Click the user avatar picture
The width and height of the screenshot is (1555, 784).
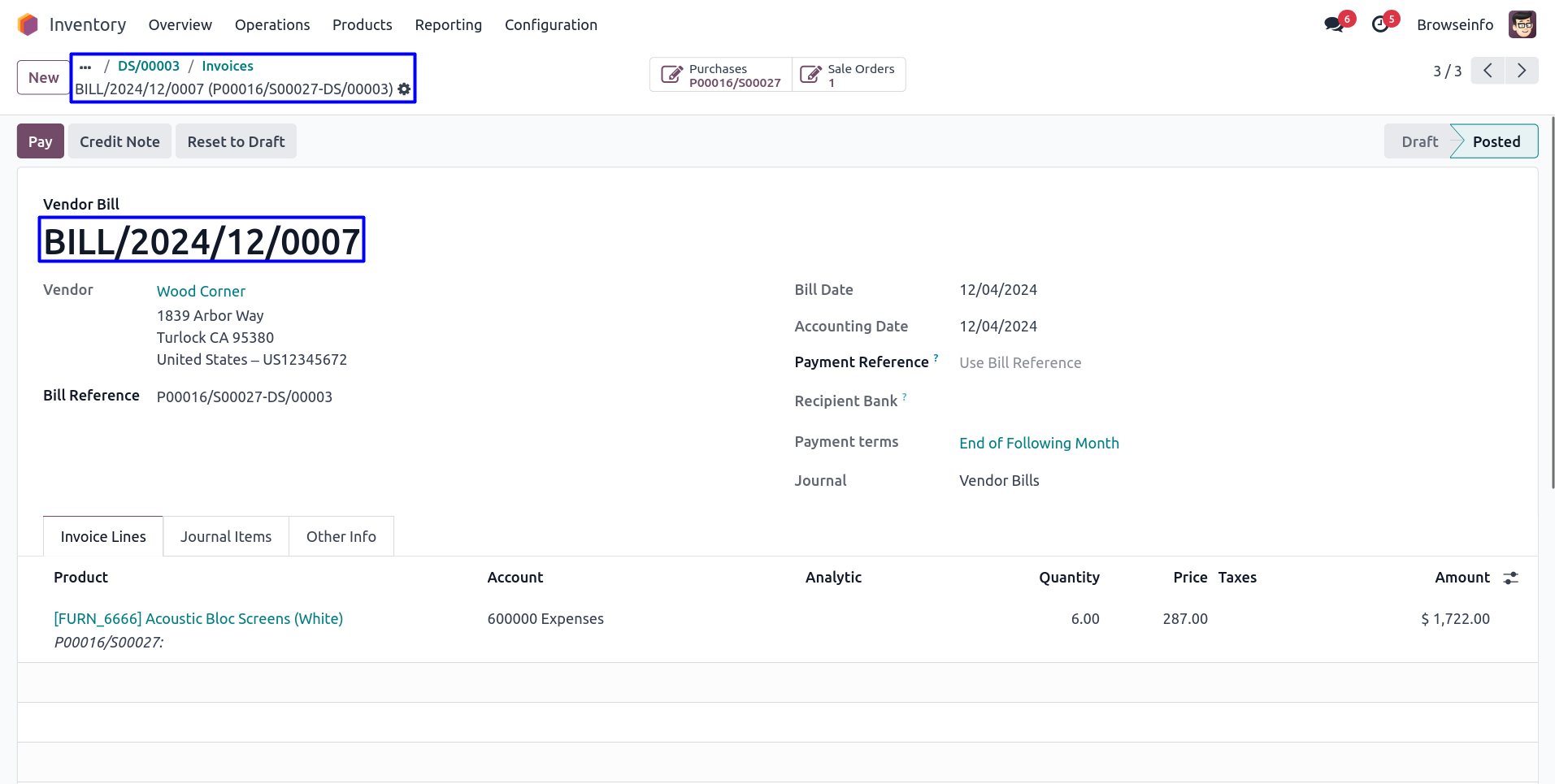(1522, 25)
